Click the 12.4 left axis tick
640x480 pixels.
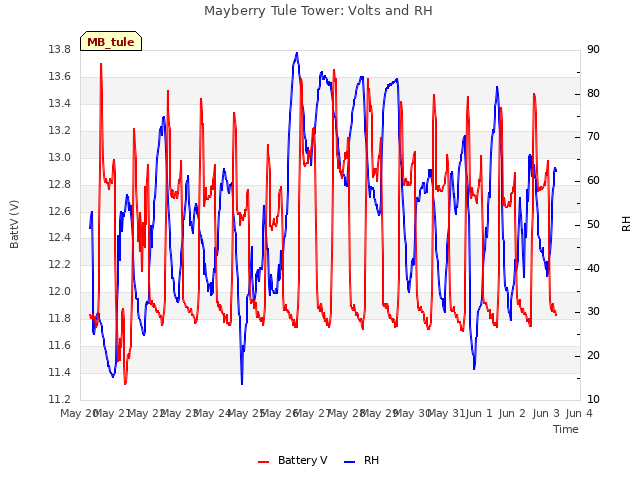(x=60, y=238)
